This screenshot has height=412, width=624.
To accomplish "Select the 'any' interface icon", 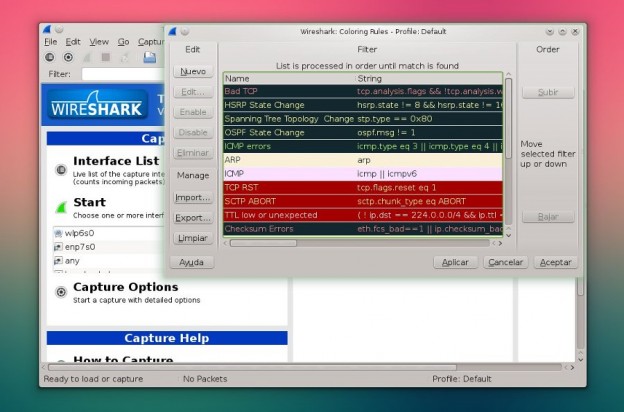I will (58, 261).
